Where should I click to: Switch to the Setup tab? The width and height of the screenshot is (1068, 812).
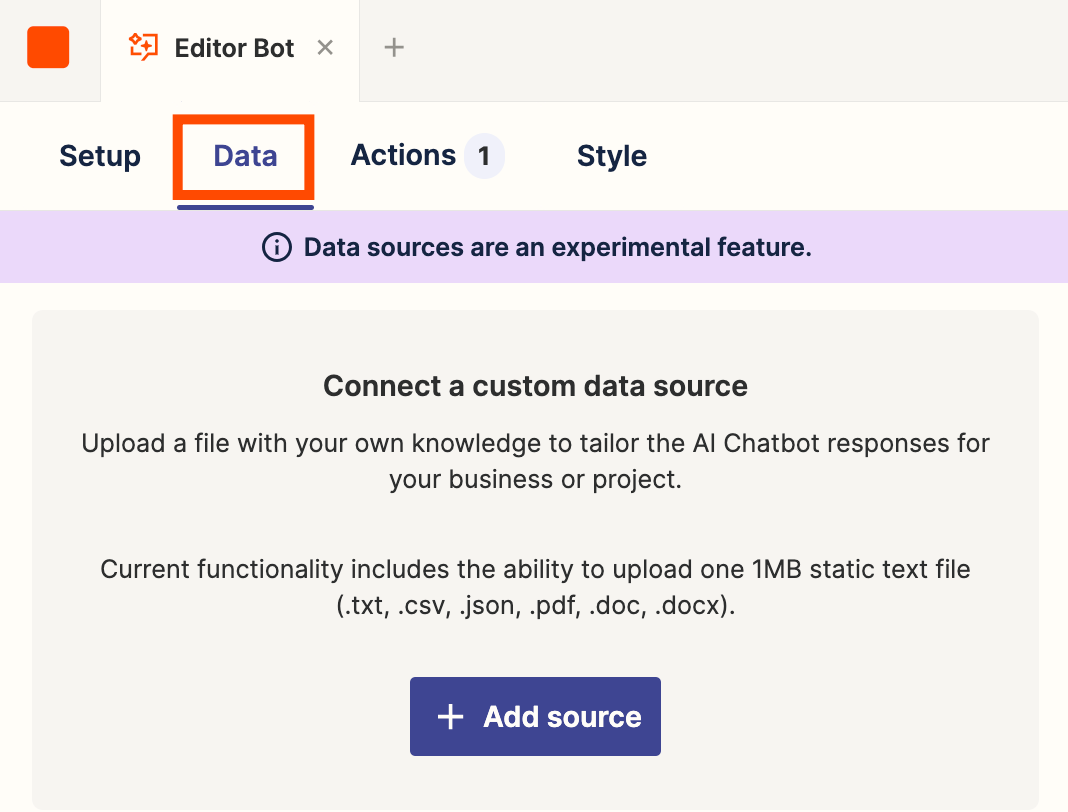(100, 156)
